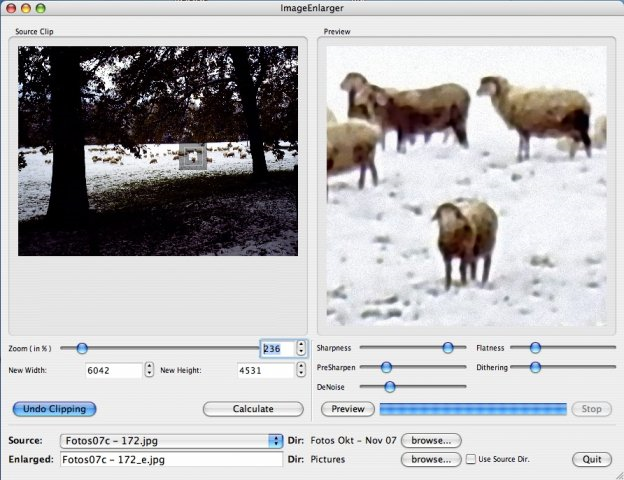
Task: Browse for the source directory
Action: (431, 440)
